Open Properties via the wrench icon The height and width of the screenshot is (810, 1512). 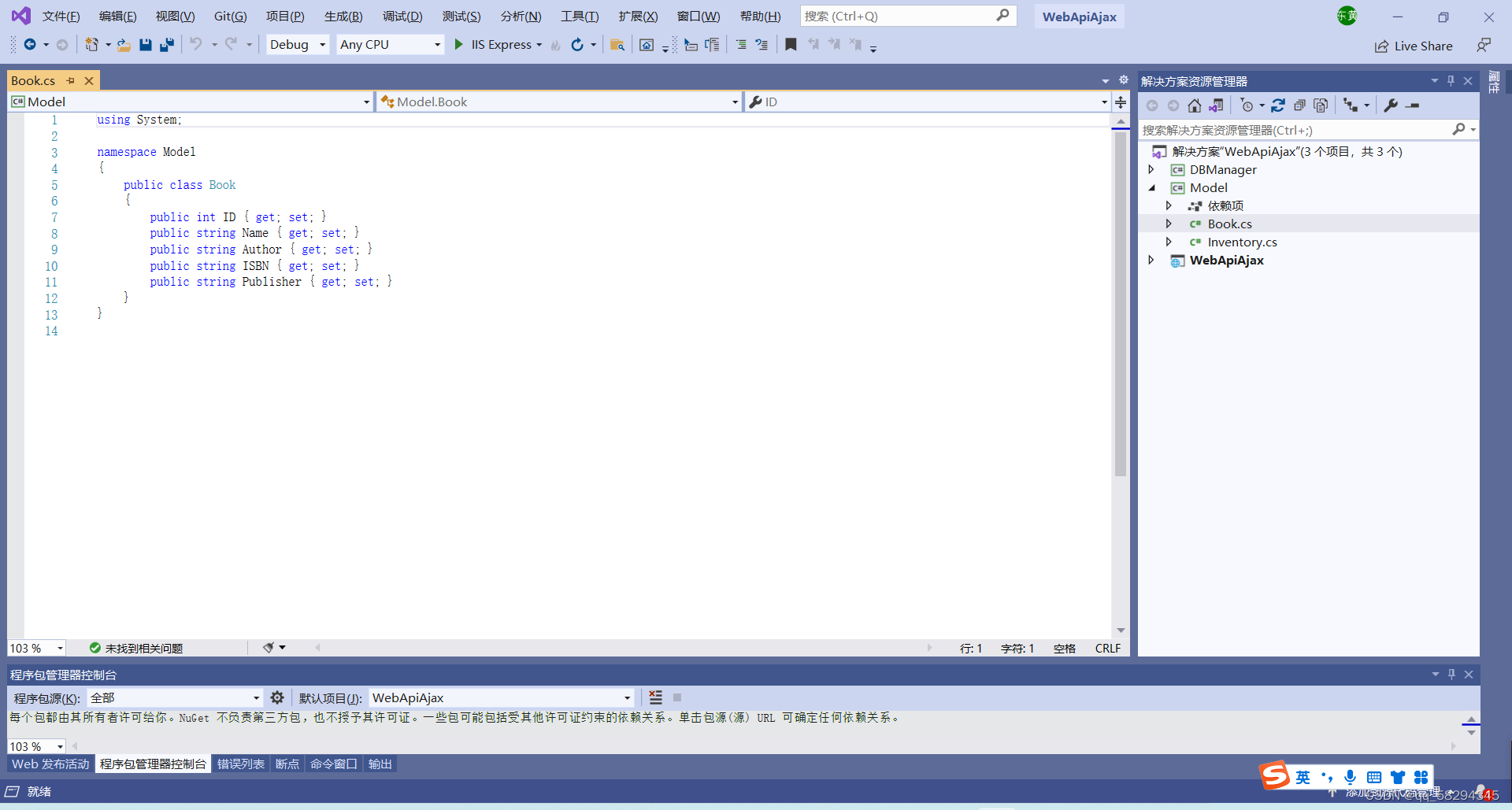pos(1391,105)
